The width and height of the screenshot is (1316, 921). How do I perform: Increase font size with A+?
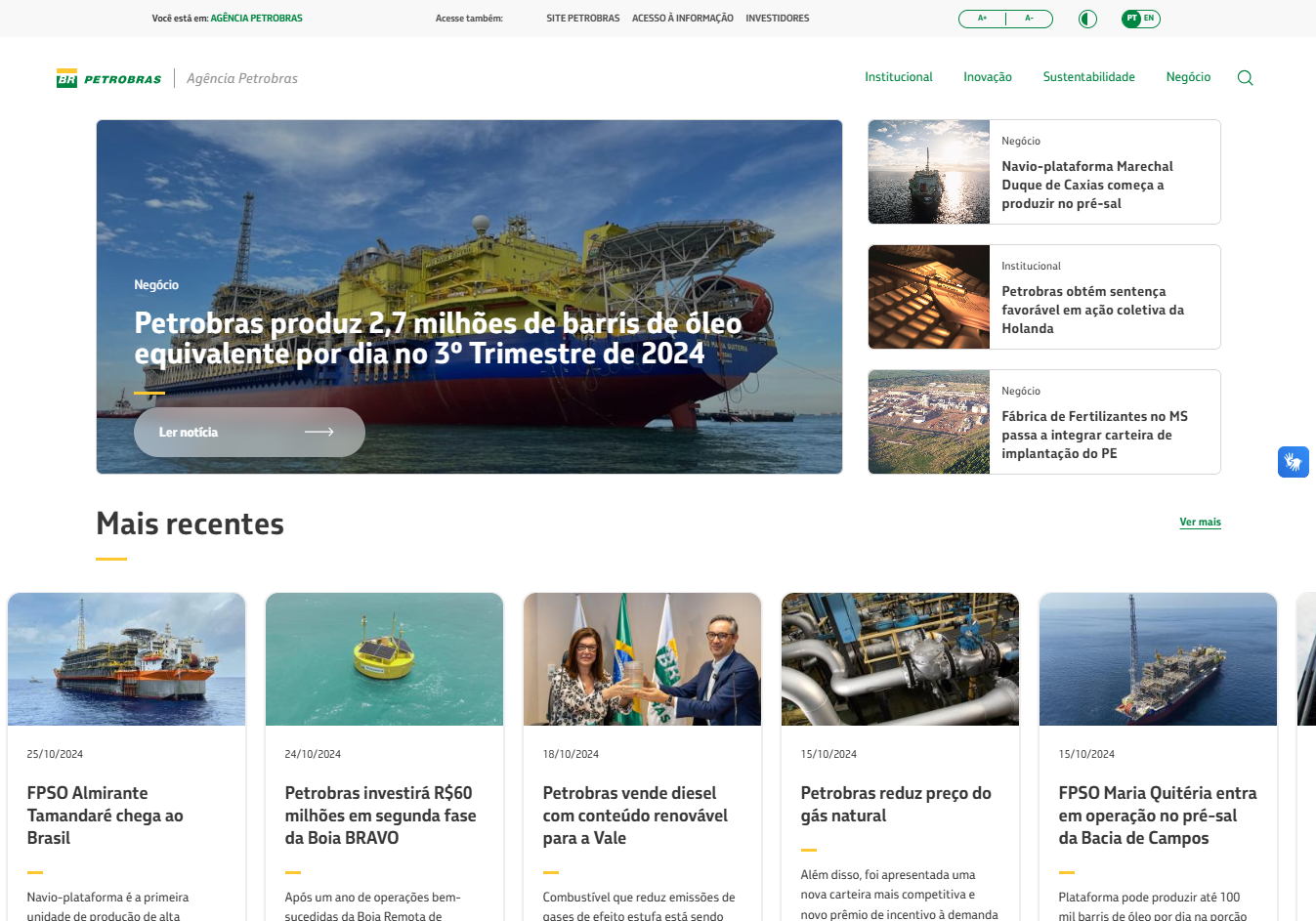(x=982, y=19)
